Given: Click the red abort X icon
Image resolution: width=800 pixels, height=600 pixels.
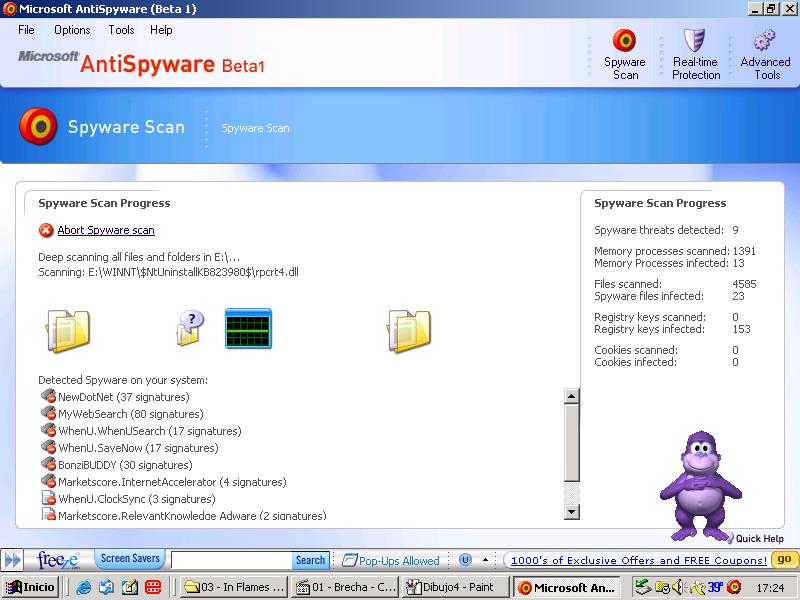Looking at the screenshot, I should tap(46, 231).
